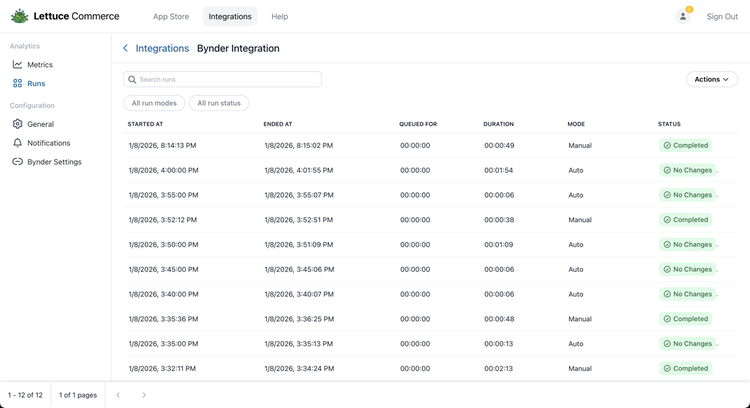Click Completed badge for 3:52:12 PM run
This screenshot has height=408, width=750.
pyautogui.click(x=685, y=220)
